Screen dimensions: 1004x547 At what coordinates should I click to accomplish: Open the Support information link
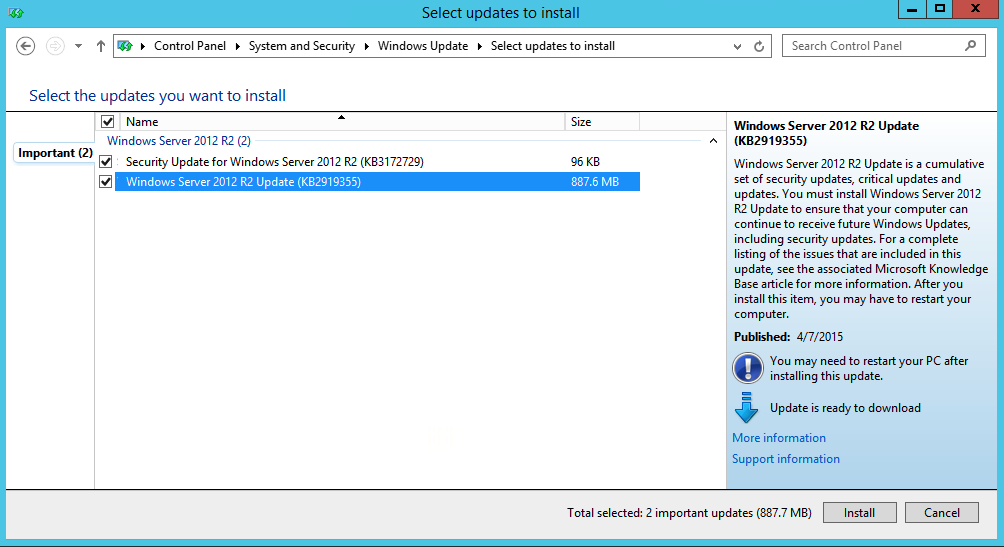(786, 459)
